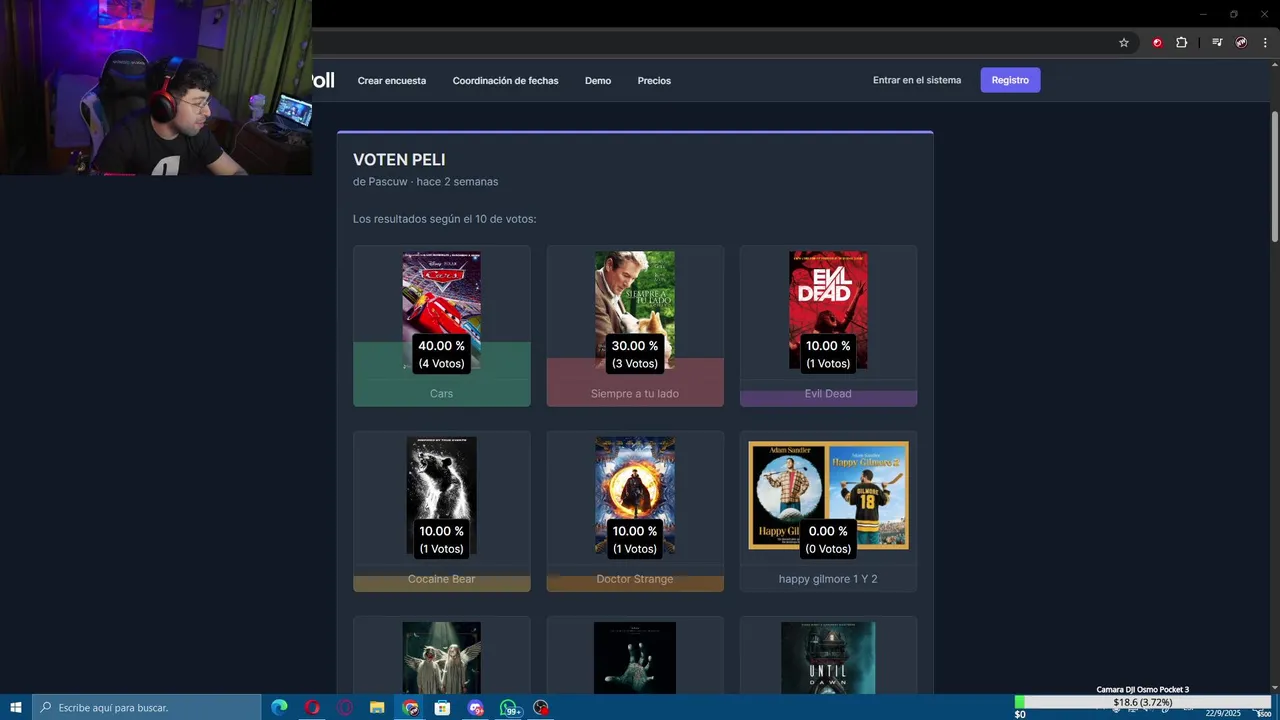Screen dimensions: 1280x720
Task: Open Discord from the taskbar
Action: coord(475,707)
